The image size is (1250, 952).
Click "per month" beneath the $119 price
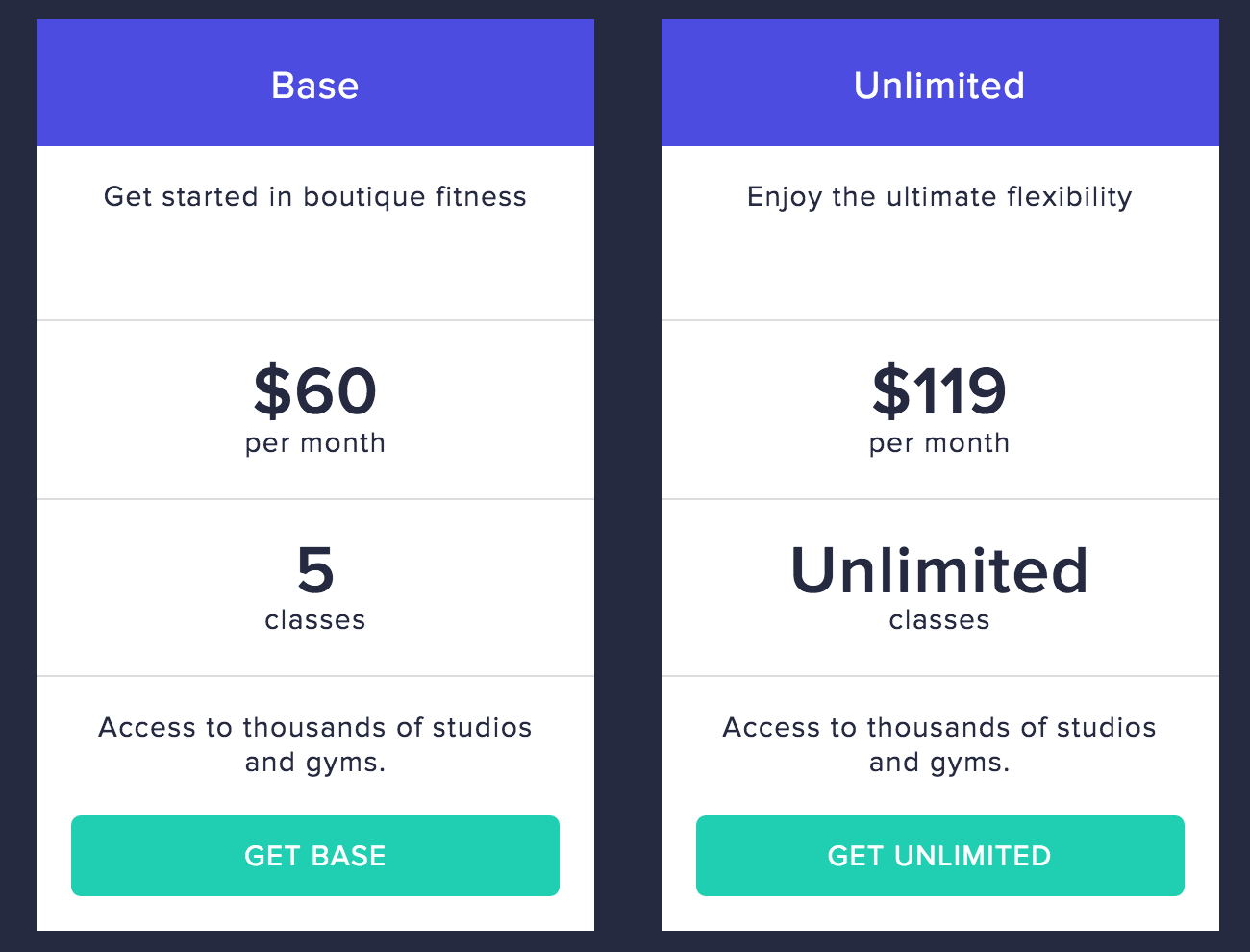click(x=939, y=443)
